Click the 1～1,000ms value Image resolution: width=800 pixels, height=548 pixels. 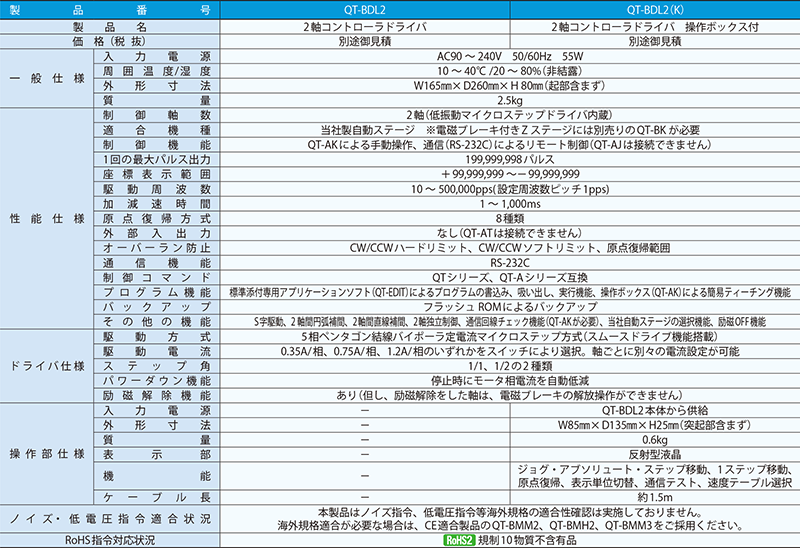point(510,204)
